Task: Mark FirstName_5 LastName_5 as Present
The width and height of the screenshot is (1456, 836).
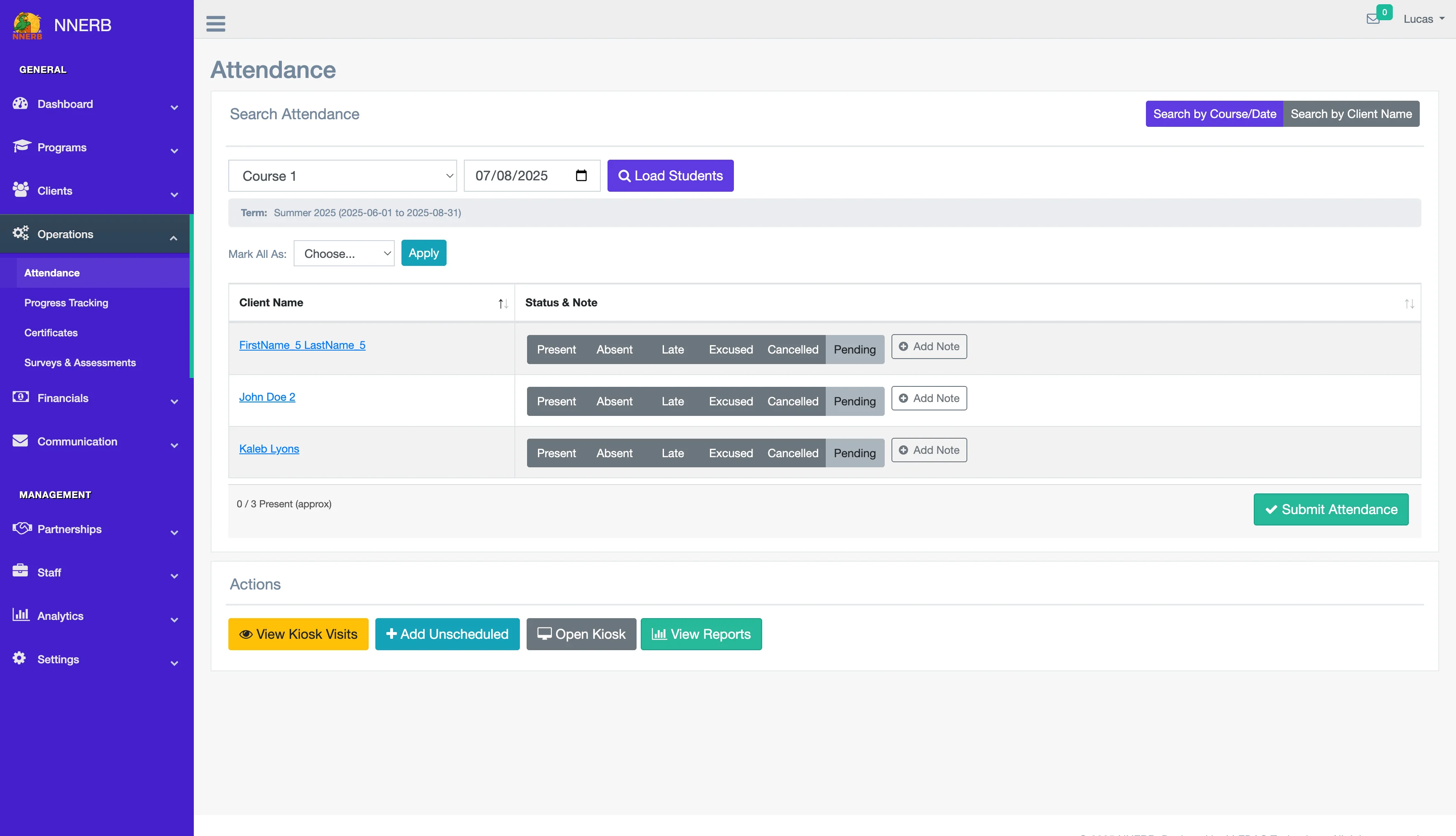Action: pyautogui.click(x=556, y=349)
